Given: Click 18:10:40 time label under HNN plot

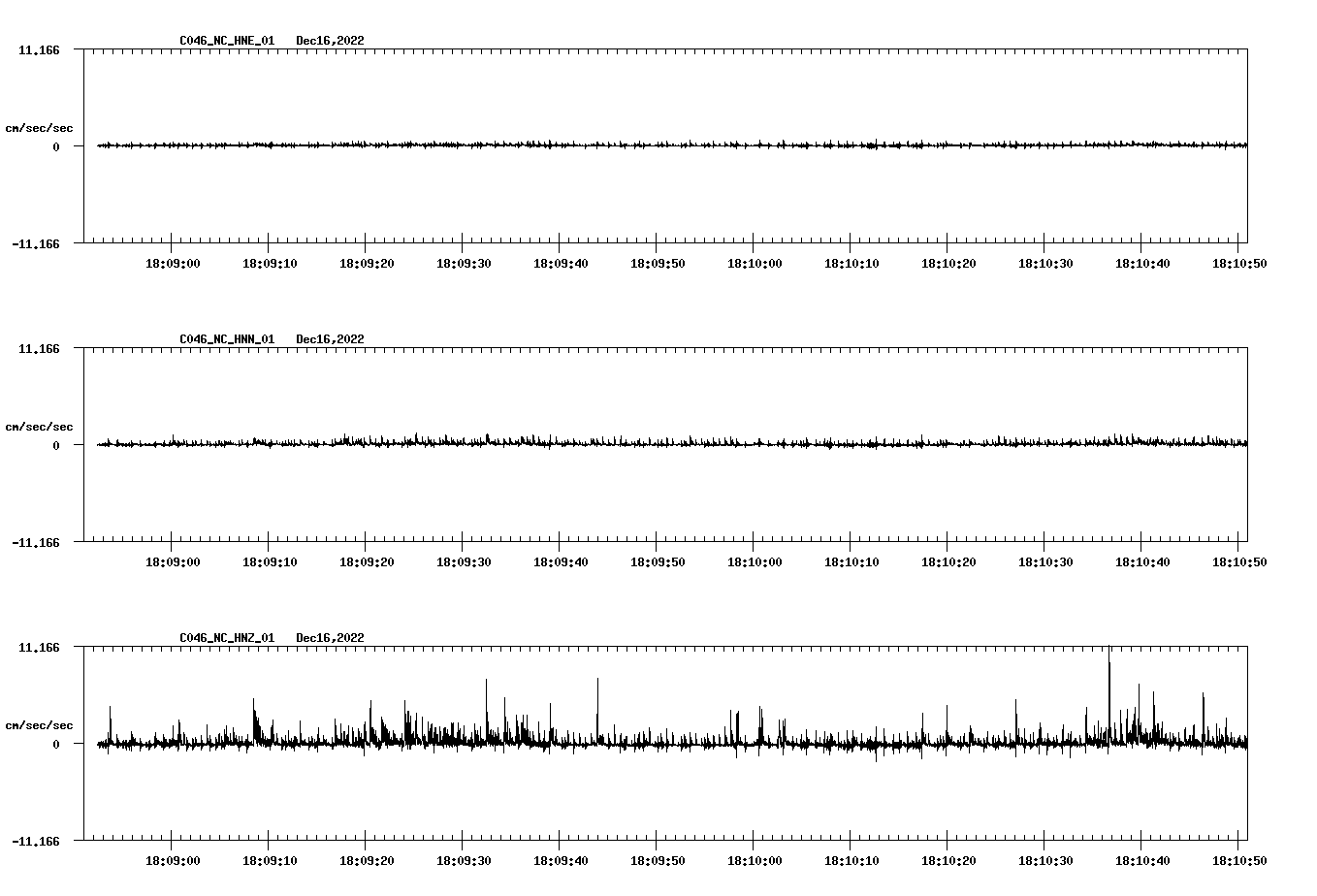Looking at the screenshot, I should tap(1142, 561).
